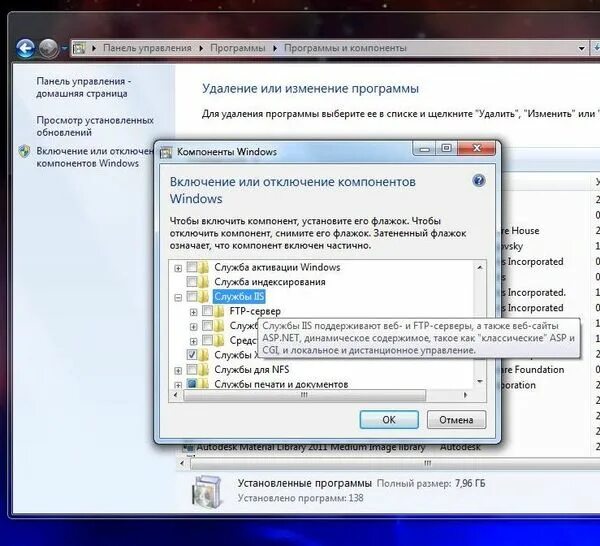Screen dimensions: 600x546
Task: Select 'Службы печати и документов' label
Action: [x=281, y=384]
